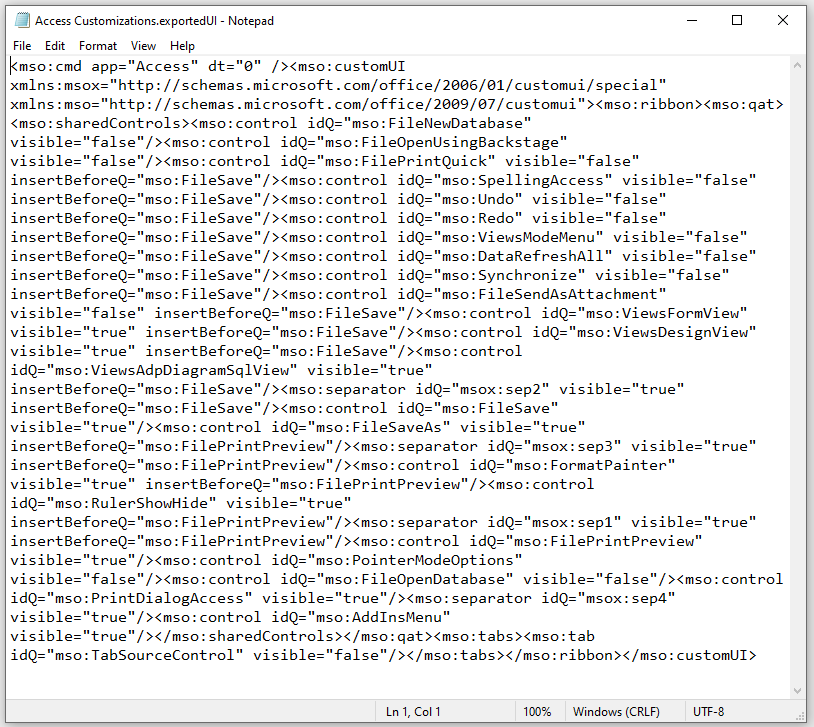Click the 100% zoom level in status bar

[x=537, y=711]
